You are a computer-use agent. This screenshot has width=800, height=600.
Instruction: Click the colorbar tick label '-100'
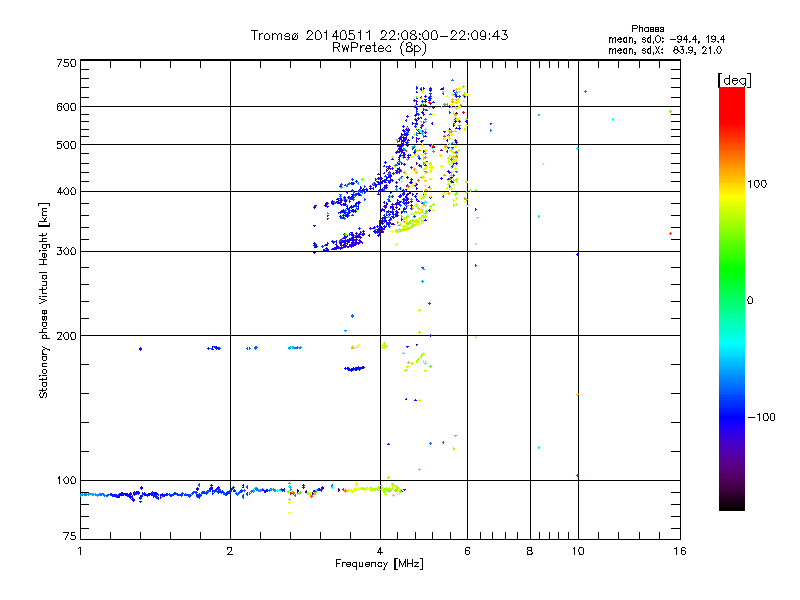761,417
